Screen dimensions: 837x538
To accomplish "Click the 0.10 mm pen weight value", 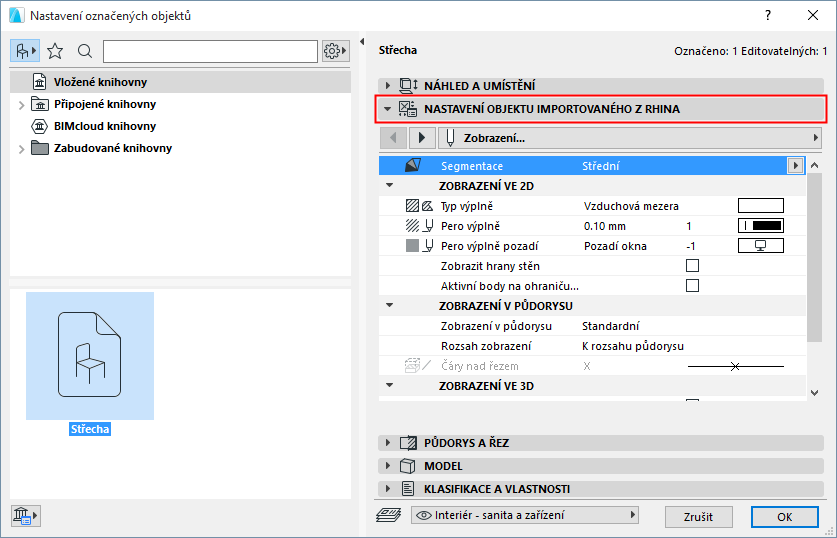I will (604, 226).
